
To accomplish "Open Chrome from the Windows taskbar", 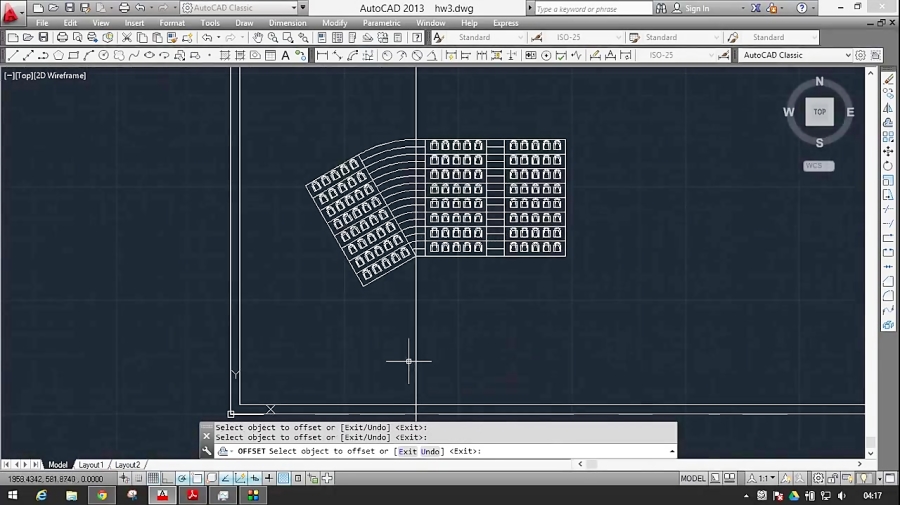I will (x=102, y=495).
